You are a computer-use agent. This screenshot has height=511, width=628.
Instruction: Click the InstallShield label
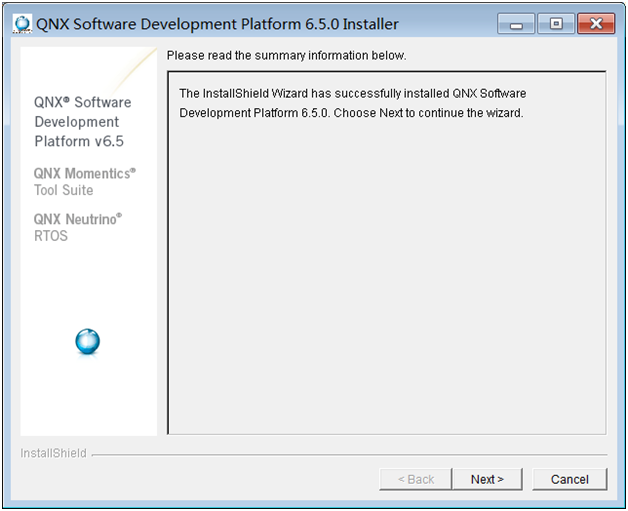click(53, 453)
